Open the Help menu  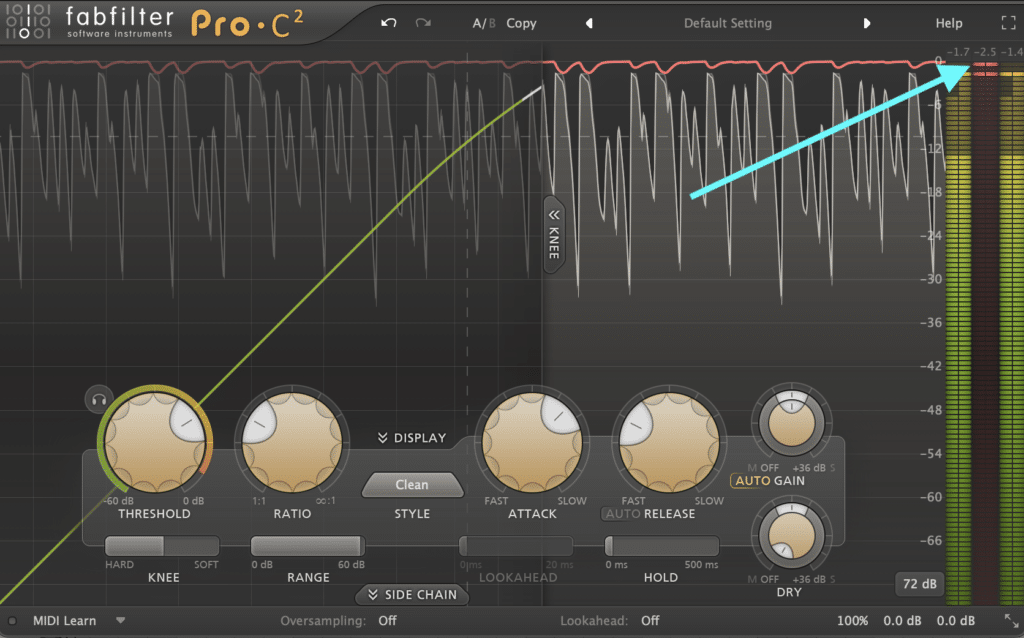[949, 23]
